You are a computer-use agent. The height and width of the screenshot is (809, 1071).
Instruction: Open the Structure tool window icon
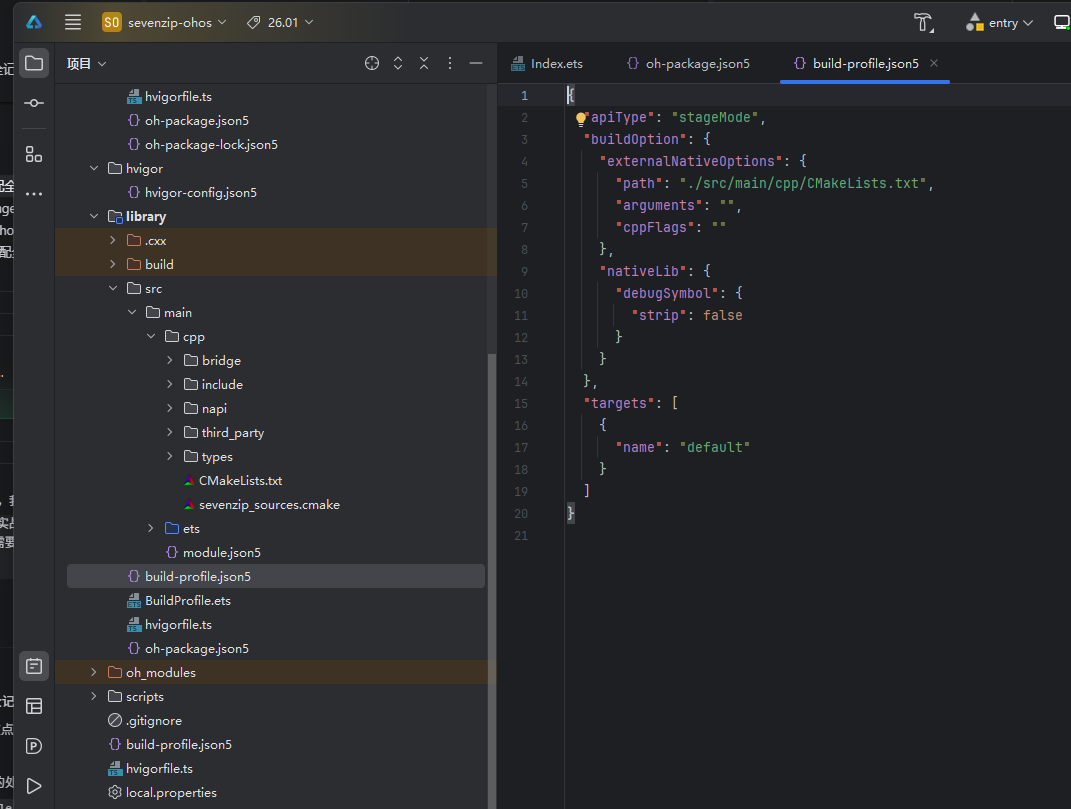[x=34, y=154]
